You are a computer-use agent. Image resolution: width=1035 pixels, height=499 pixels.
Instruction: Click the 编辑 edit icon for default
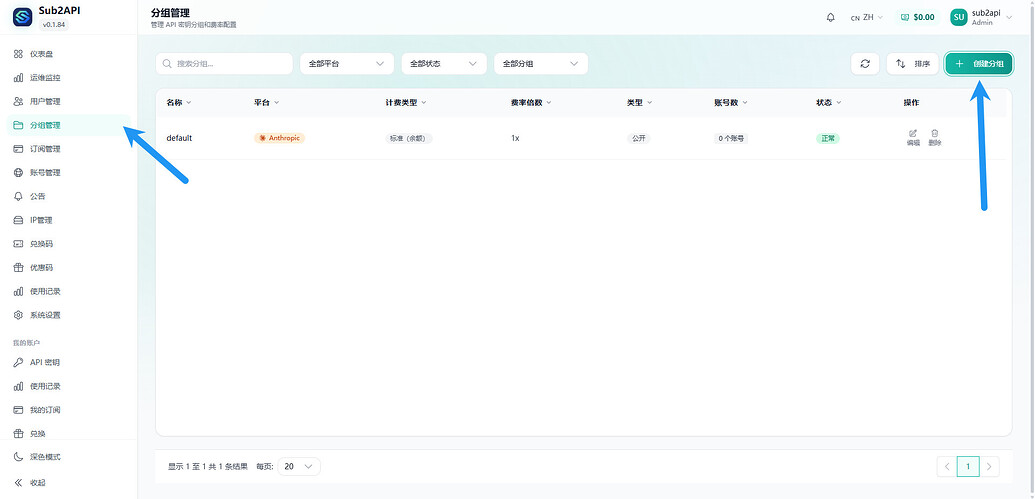[913, 137]
